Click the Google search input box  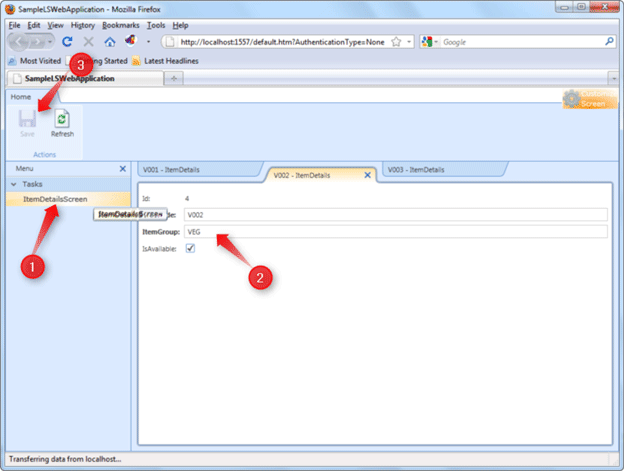(x=522, y=42)
